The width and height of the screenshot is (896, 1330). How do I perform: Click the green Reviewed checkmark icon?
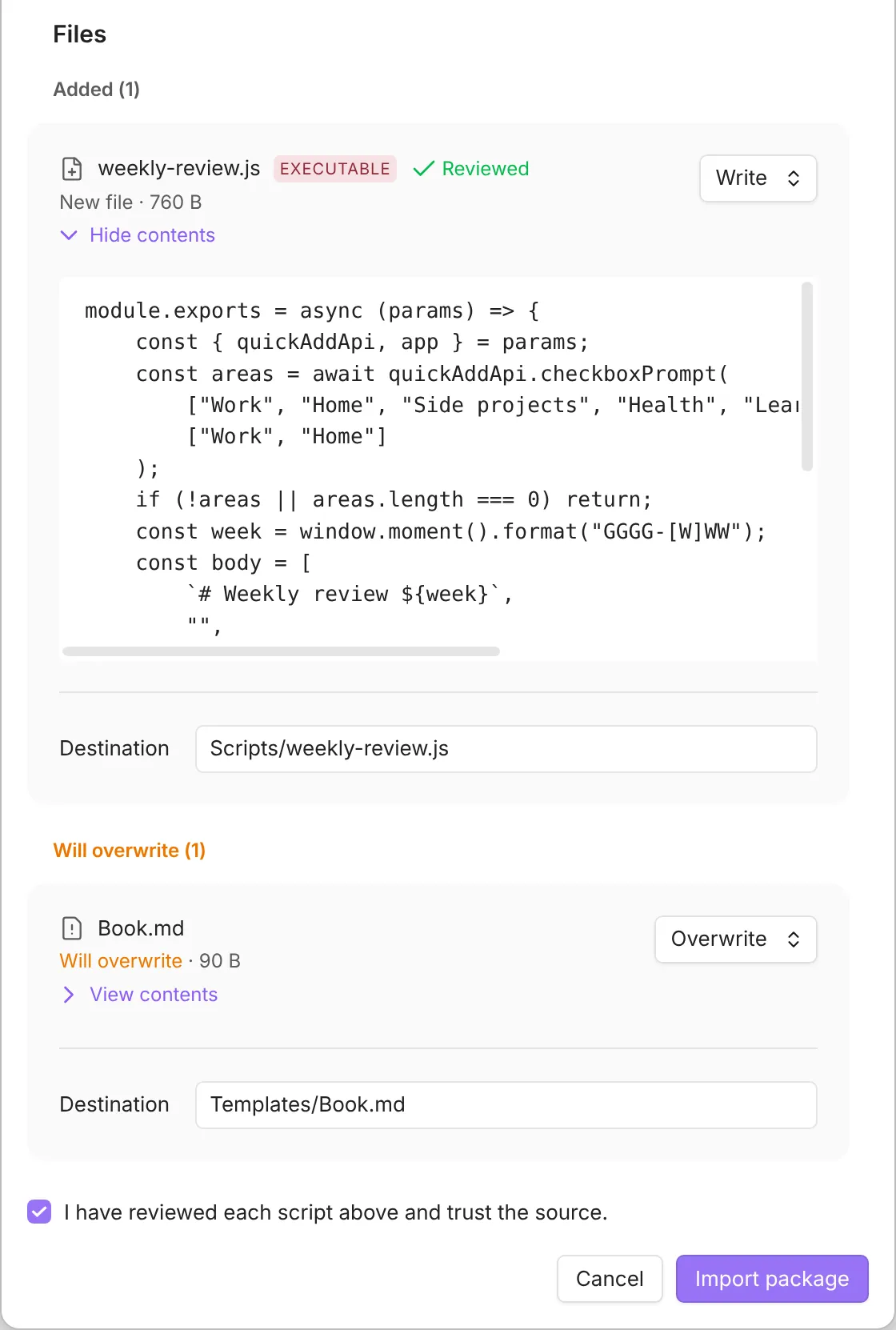click(423, 169)
